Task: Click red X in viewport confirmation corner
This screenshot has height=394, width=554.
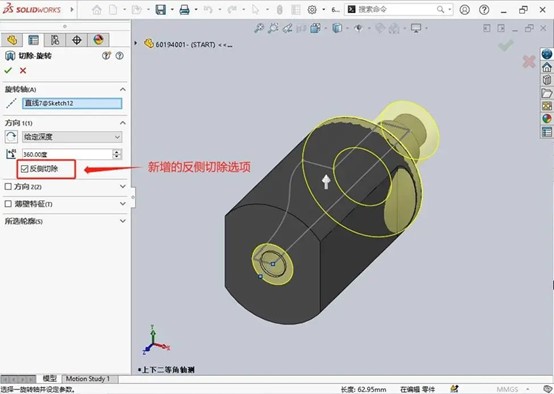Action: click(529, 62)
